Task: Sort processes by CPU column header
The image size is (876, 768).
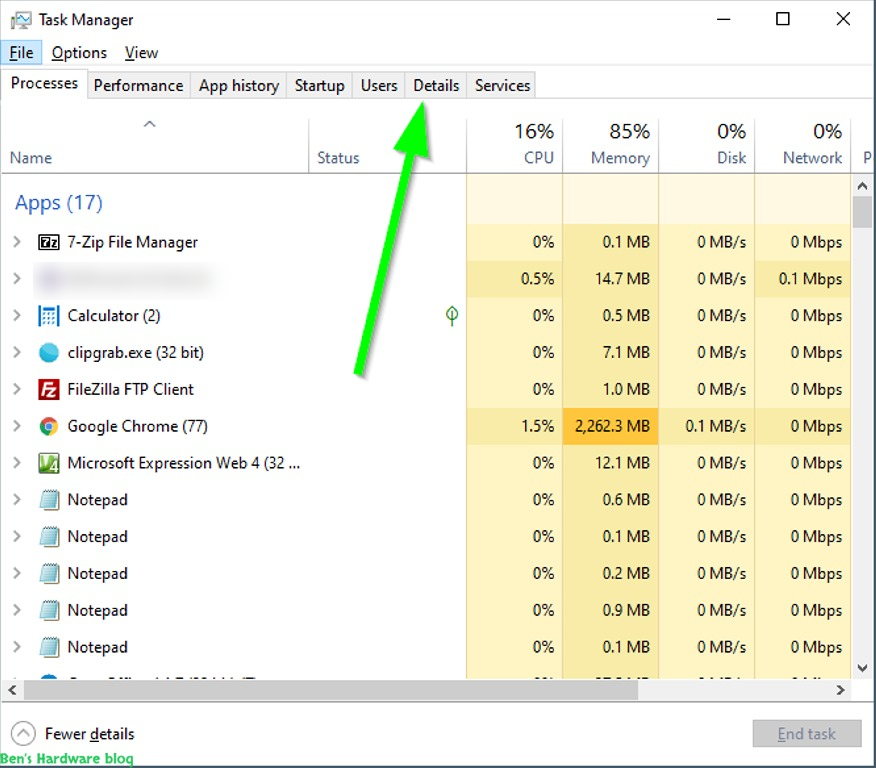Action: pyautogui.click(x=515, y=145)
